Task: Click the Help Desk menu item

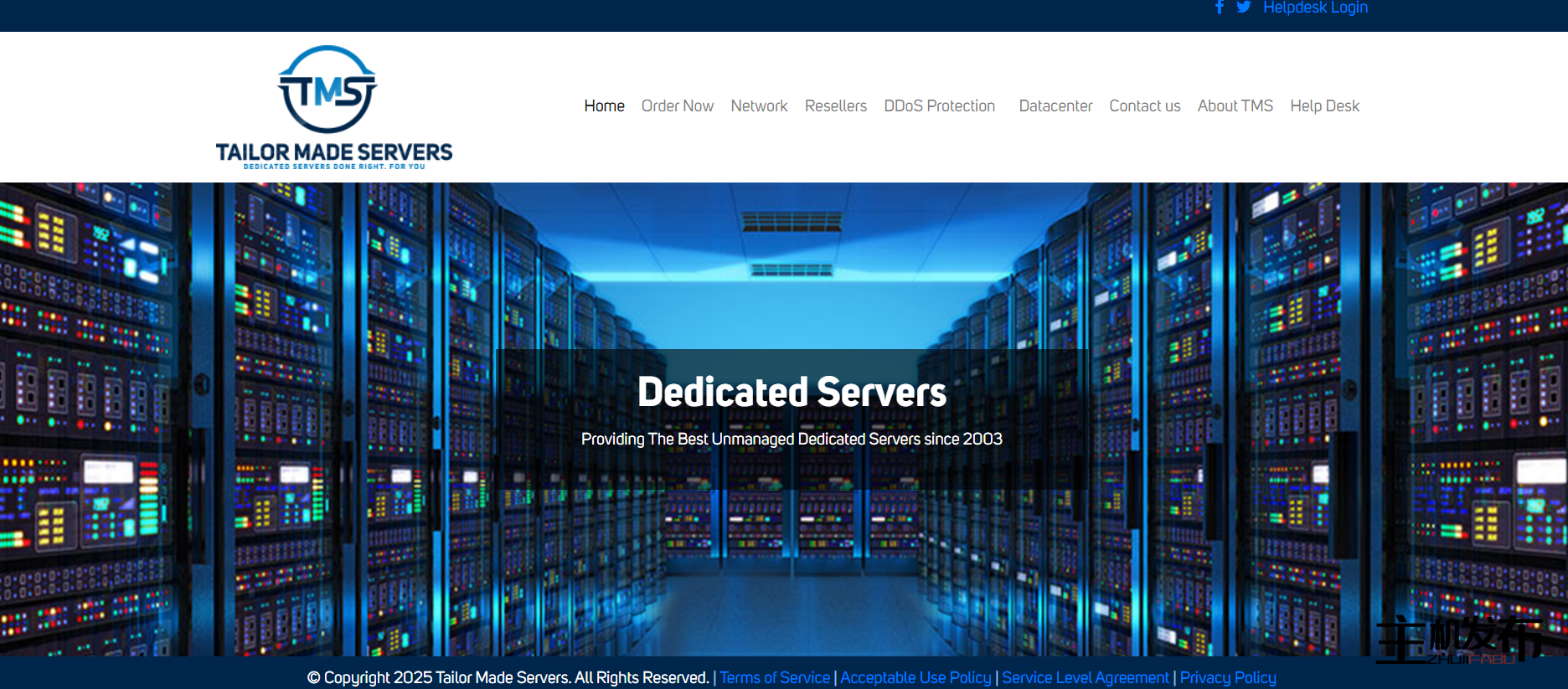Action: tap(1324, 106)
